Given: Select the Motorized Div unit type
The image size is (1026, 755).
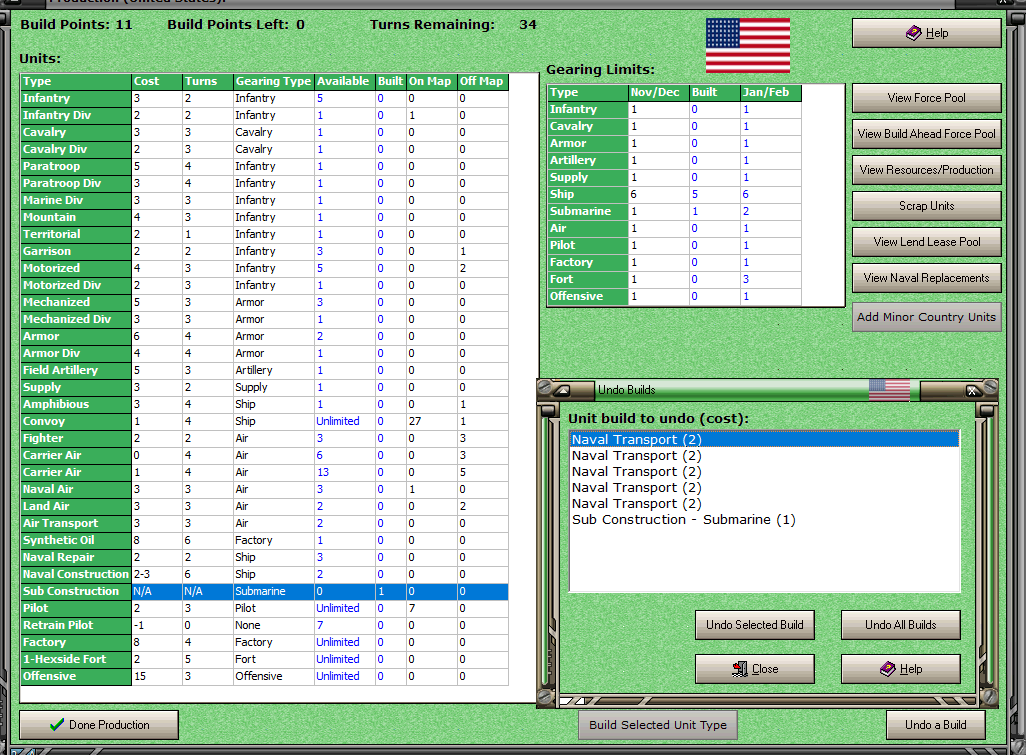Looking at the screenshot, I should tap(76, 285).
